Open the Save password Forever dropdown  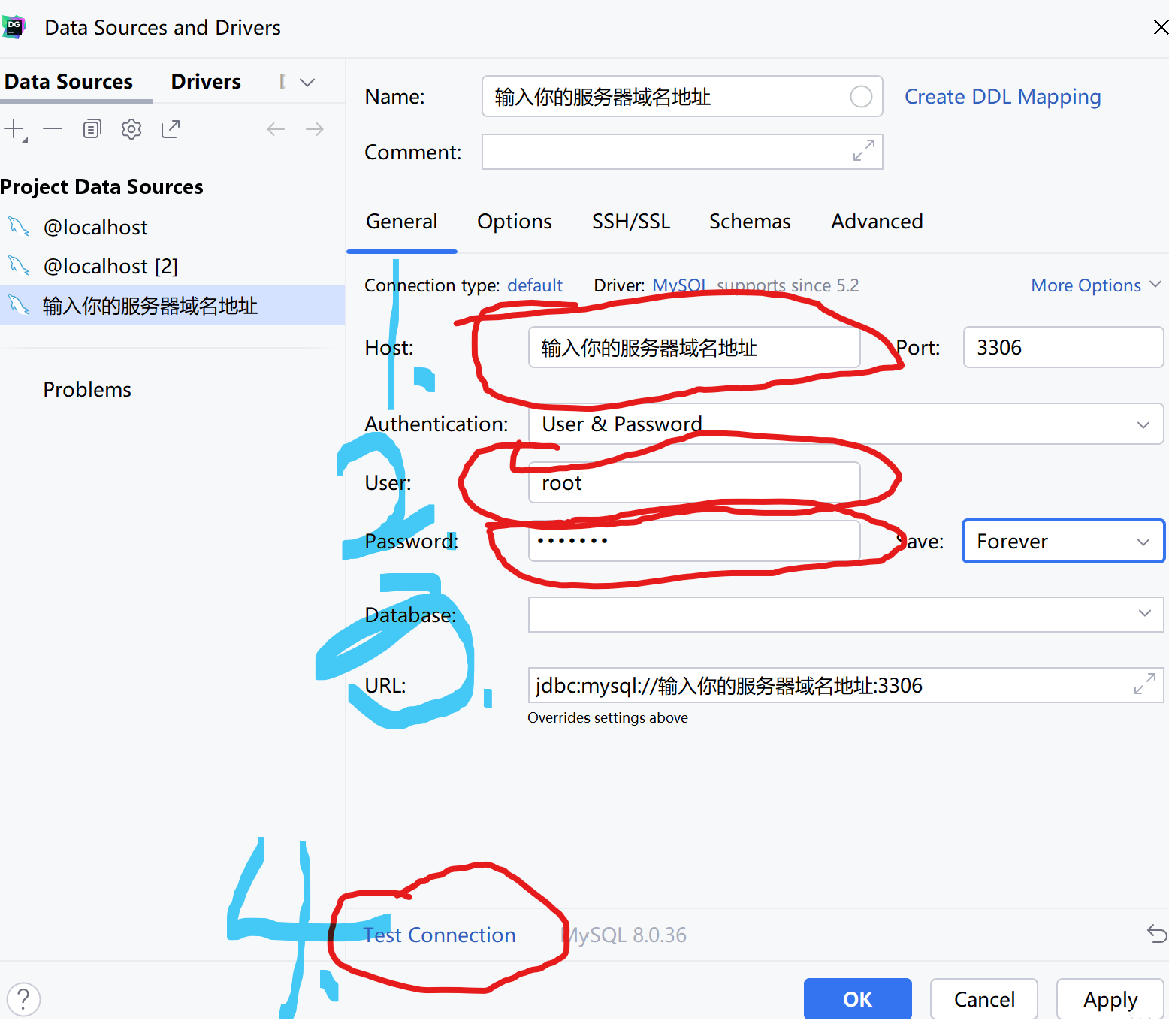(1063, 541)
